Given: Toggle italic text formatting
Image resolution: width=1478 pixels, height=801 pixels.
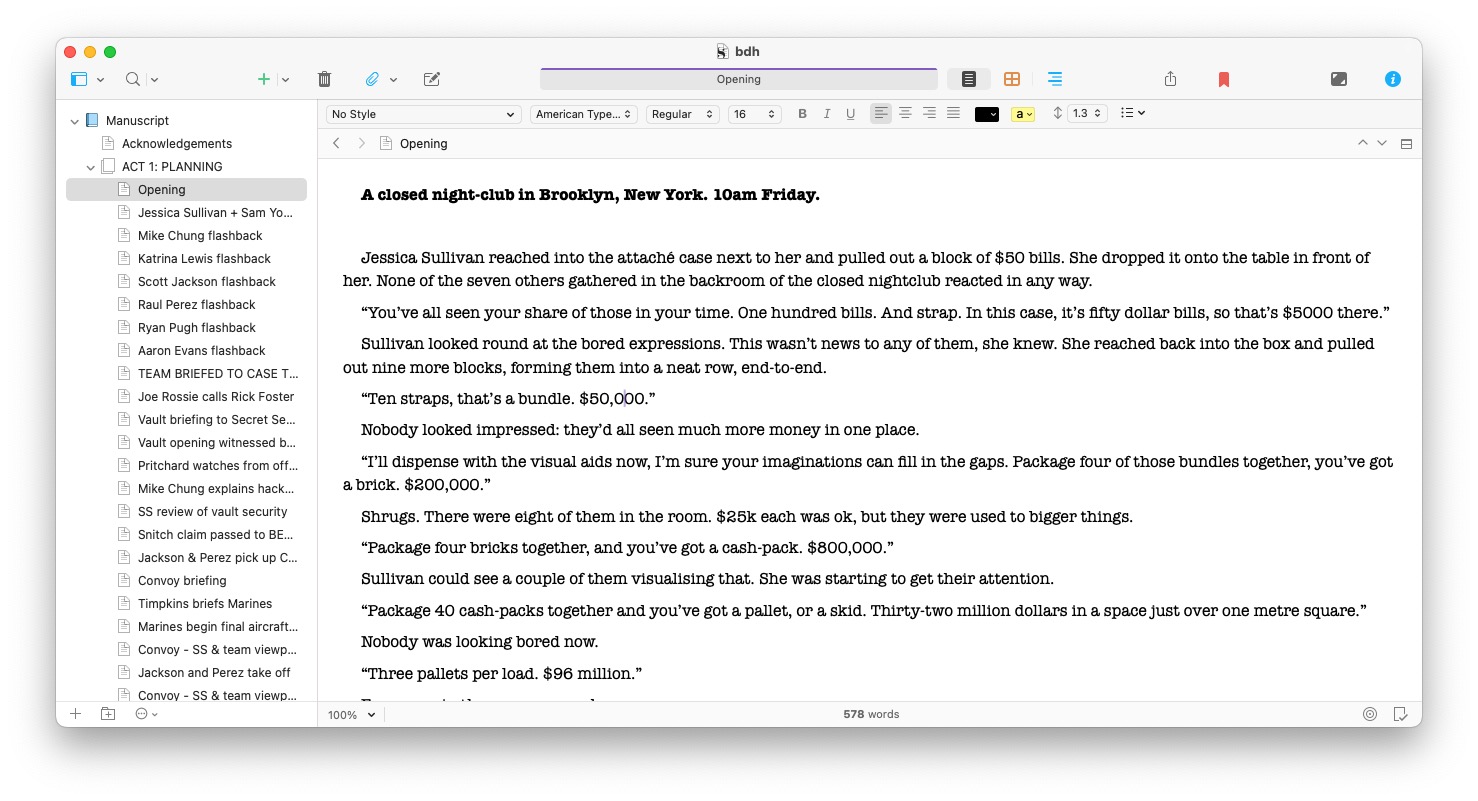Looking at the screenshot, I should (827, 114).
